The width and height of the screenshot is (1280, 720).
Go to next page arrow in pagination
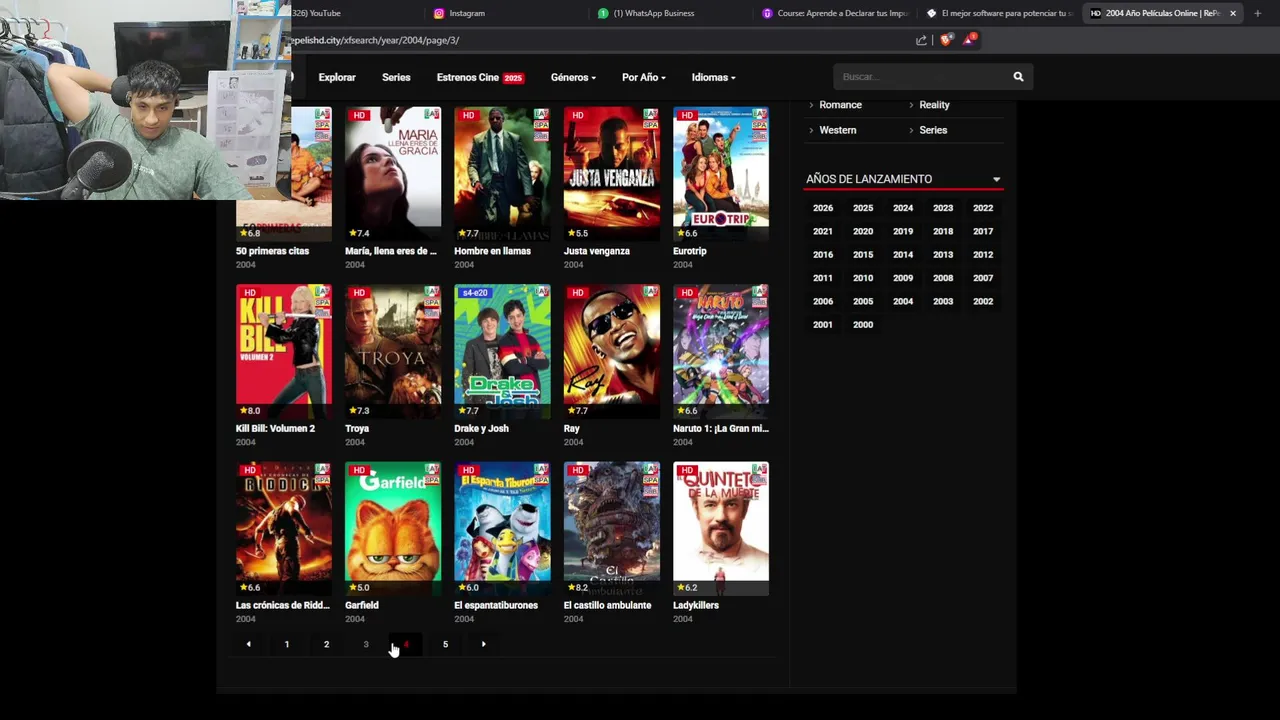484,644
